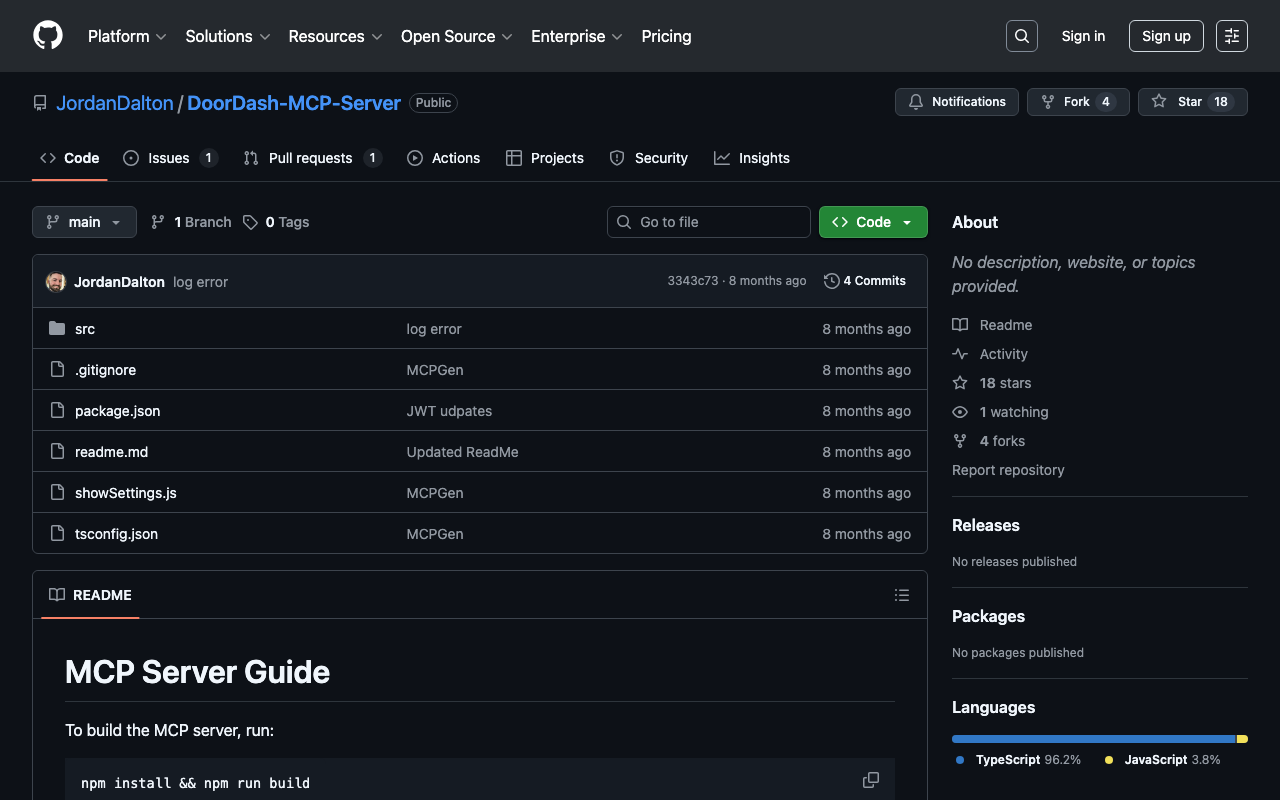Switch to the Issues tab
The image size is (1280, 800).
pyautogui.click(x=169, y=158)
